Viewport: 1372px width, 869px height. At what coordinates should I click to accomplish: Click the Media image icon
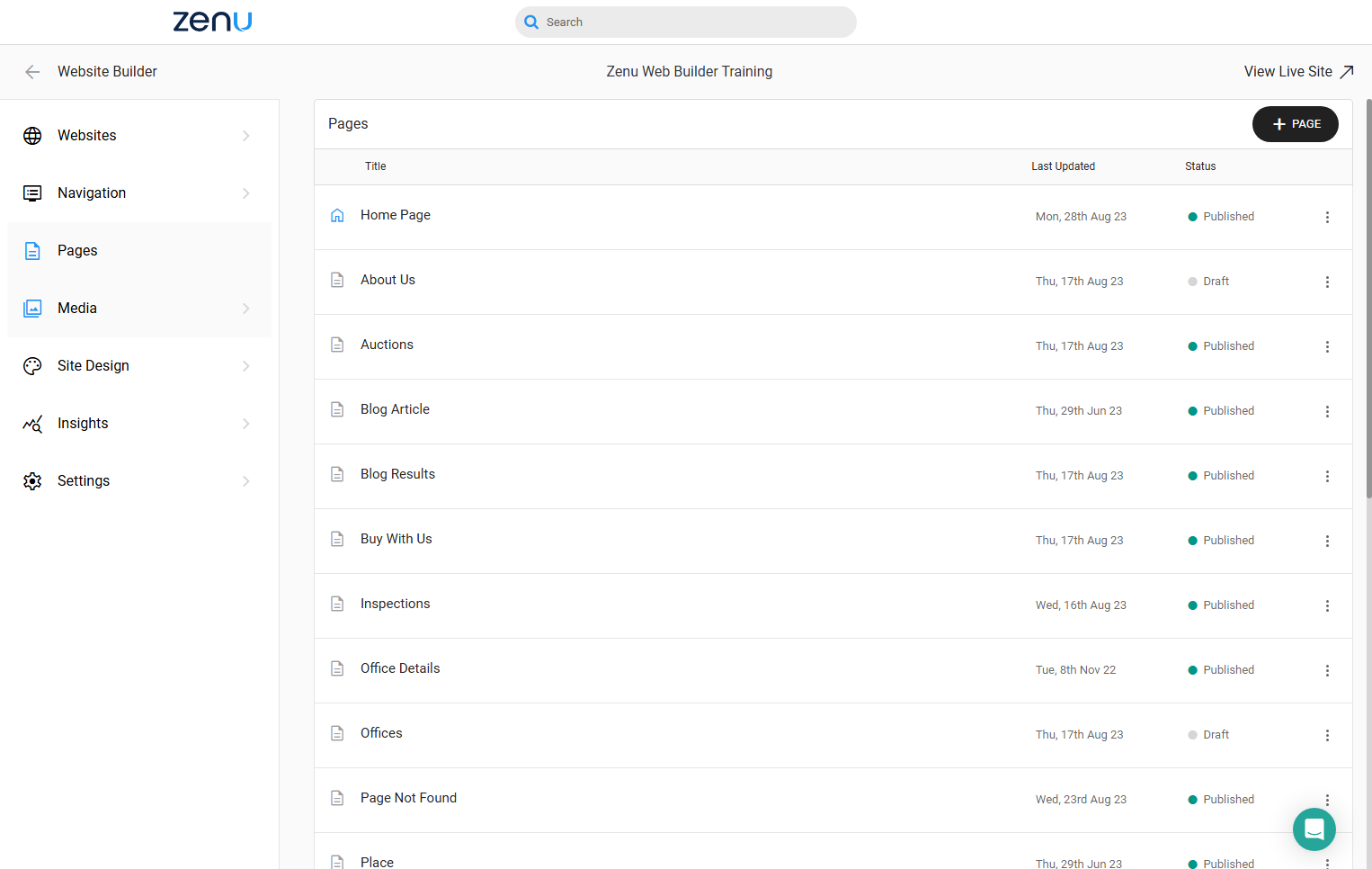click(x=32, y=309)
